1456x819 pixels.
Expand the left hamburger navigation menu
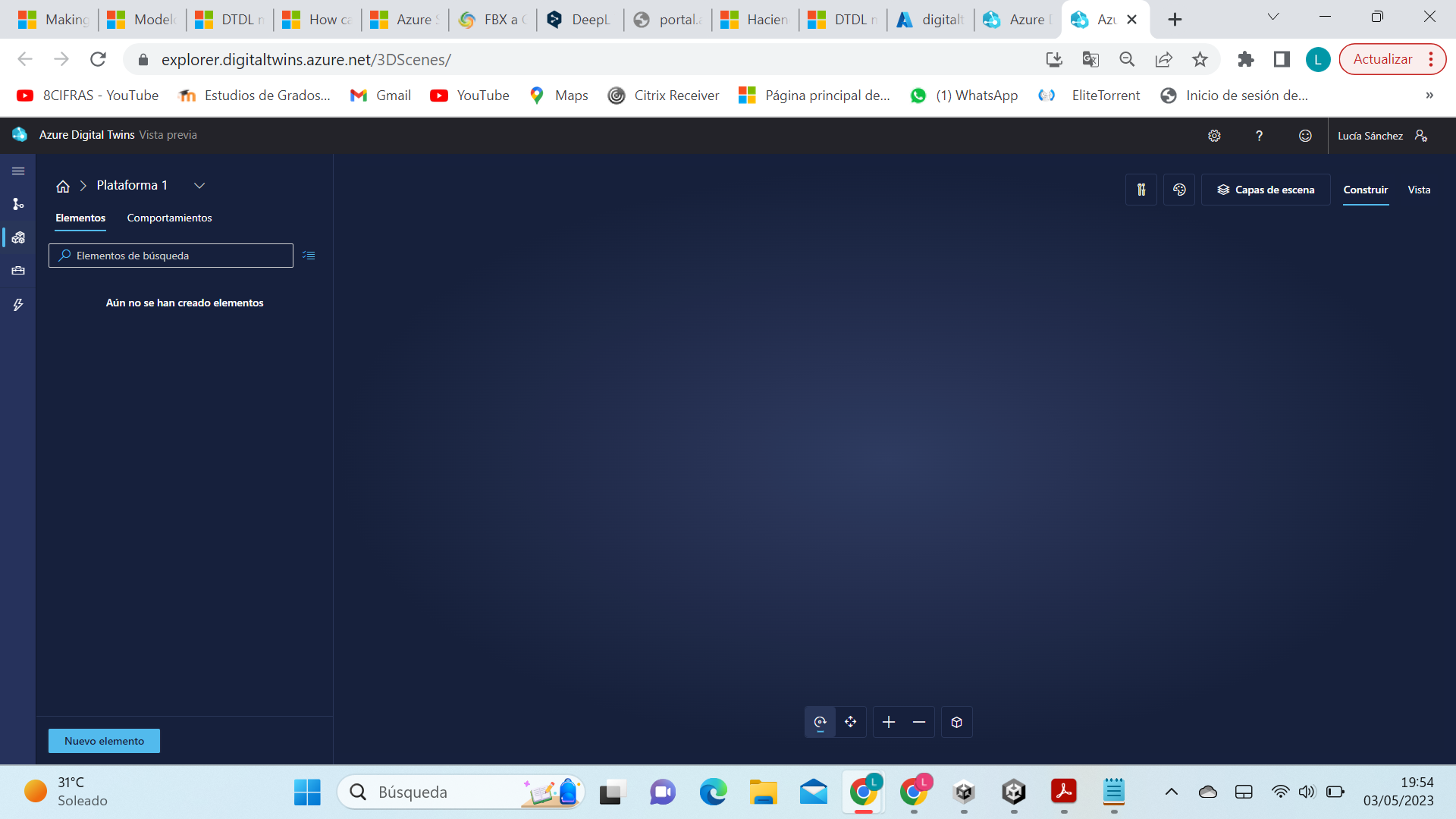[x=18, y=171]
